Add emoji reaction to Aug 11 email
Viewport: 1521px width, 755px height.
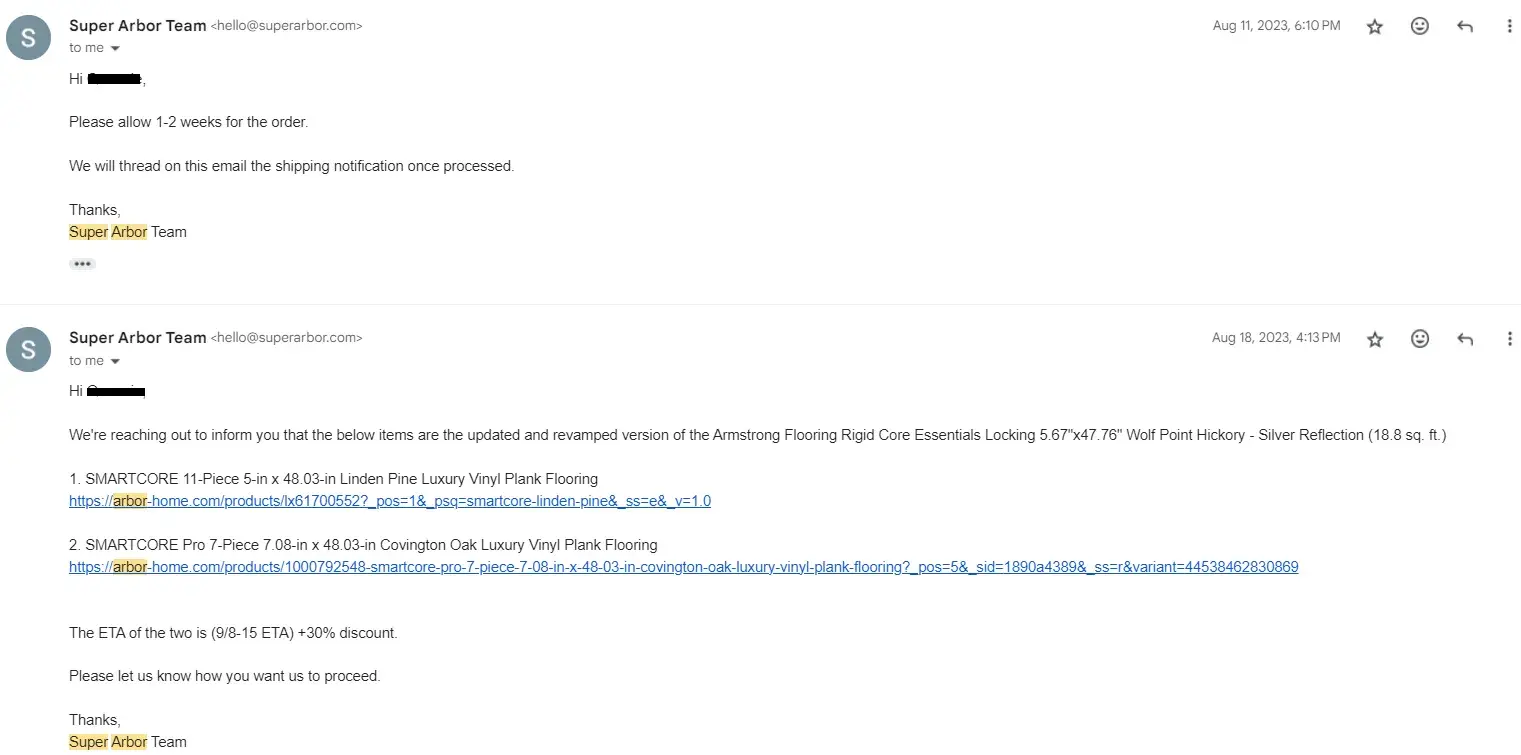[x=1420, y=27]
